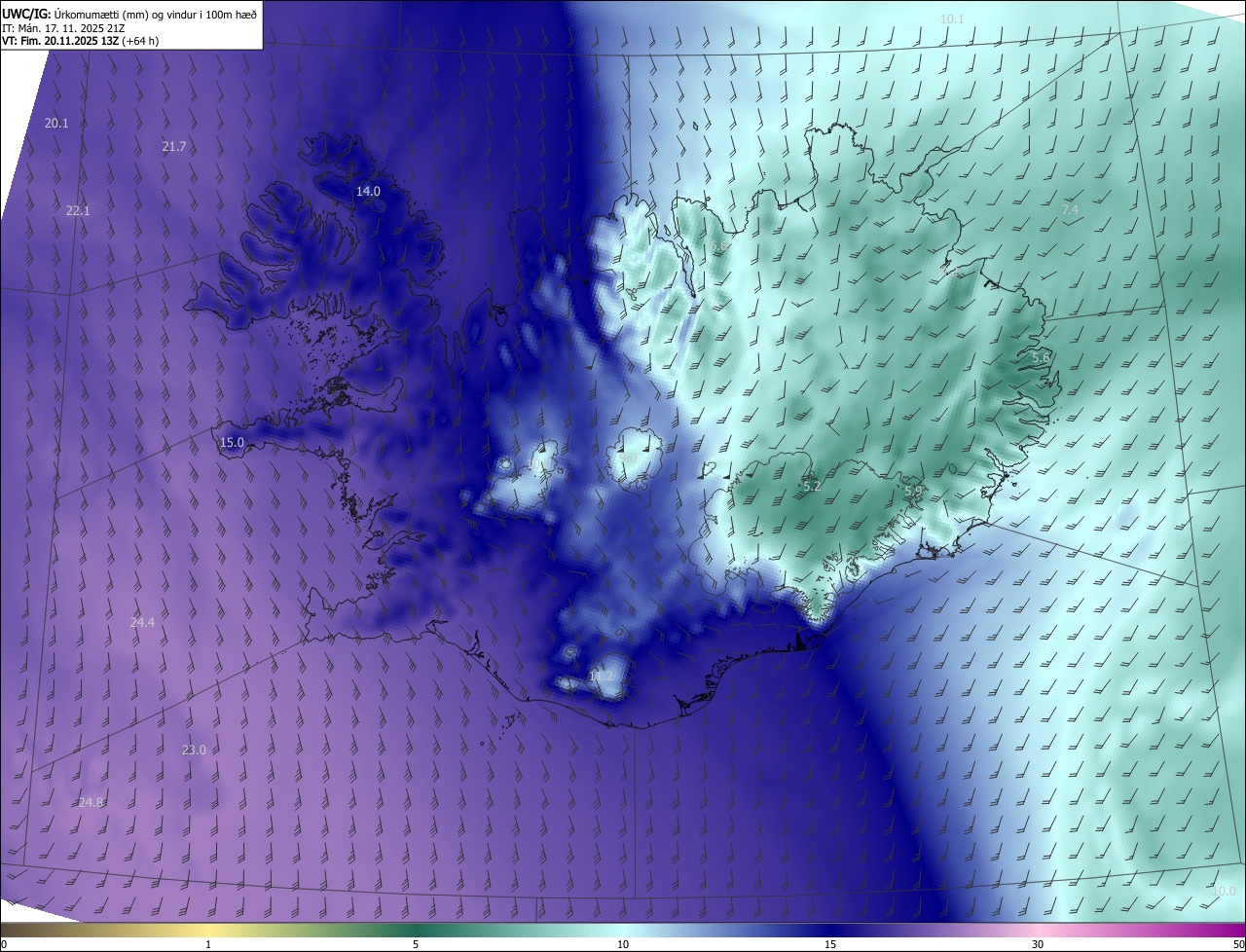Click the 15.0 value on the Snæfellsnes peninsula
The height and width of the screenshot is (952, 1246).
coord(232,442)
